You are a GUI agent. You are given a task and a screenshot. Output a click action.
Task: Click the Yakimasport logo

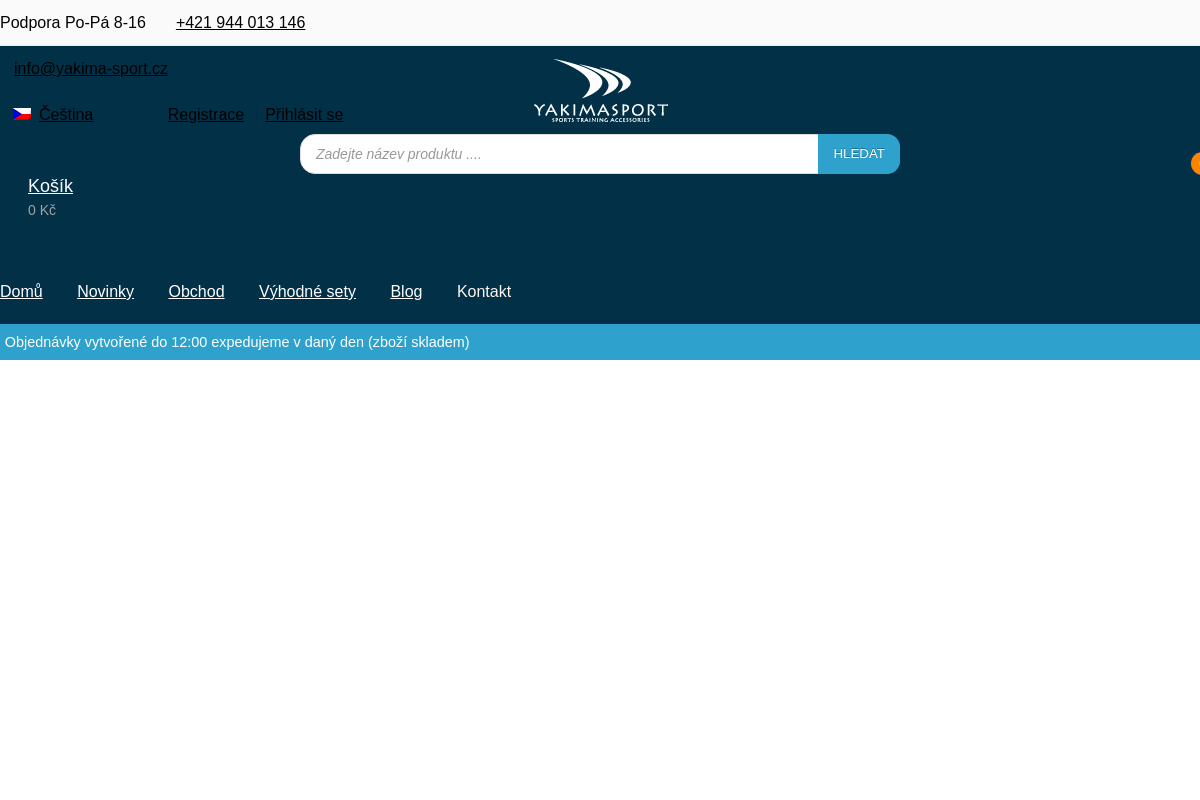coord(600,91)
